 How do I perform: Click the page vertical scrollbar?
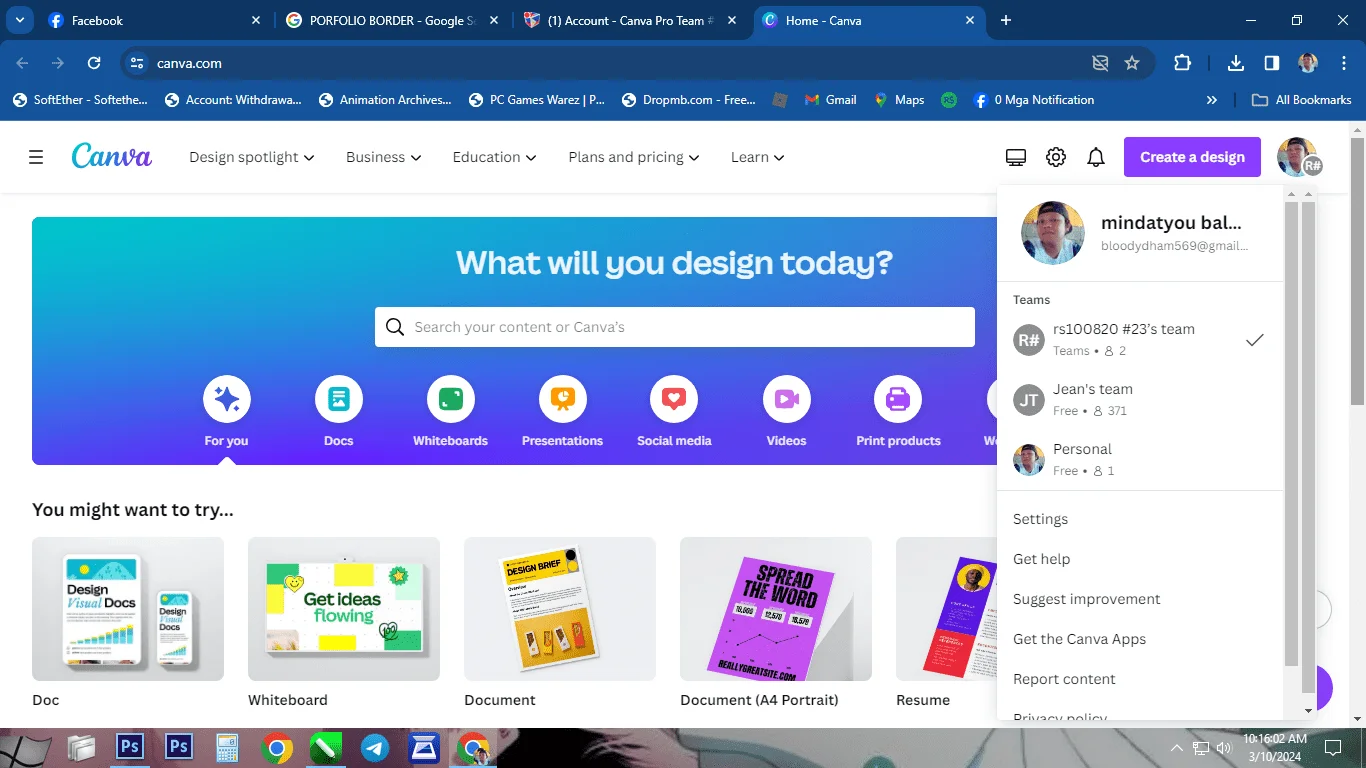[1357, 270]
